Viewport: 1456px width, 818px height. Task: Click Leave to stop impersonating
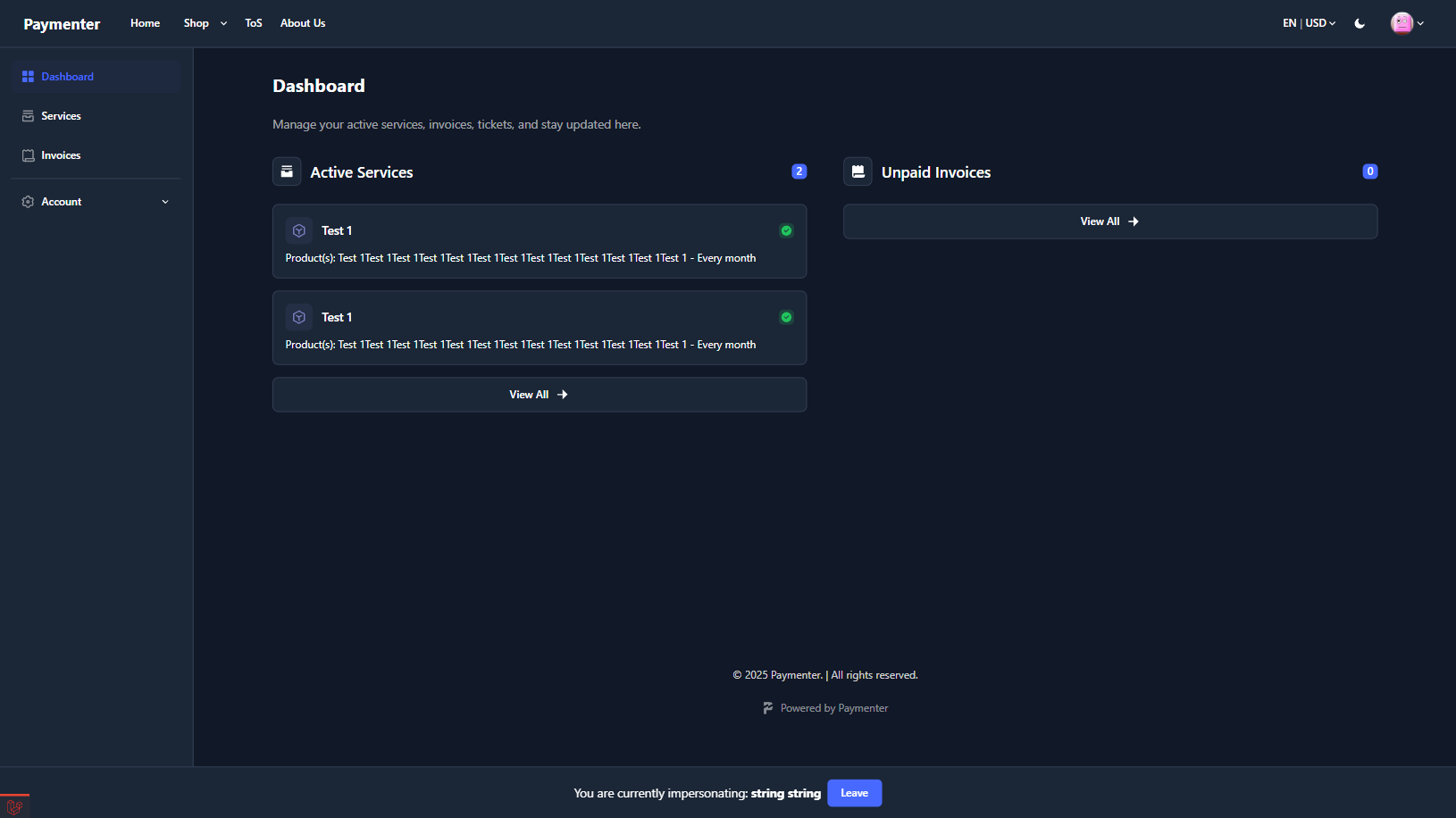click(854, 793)
